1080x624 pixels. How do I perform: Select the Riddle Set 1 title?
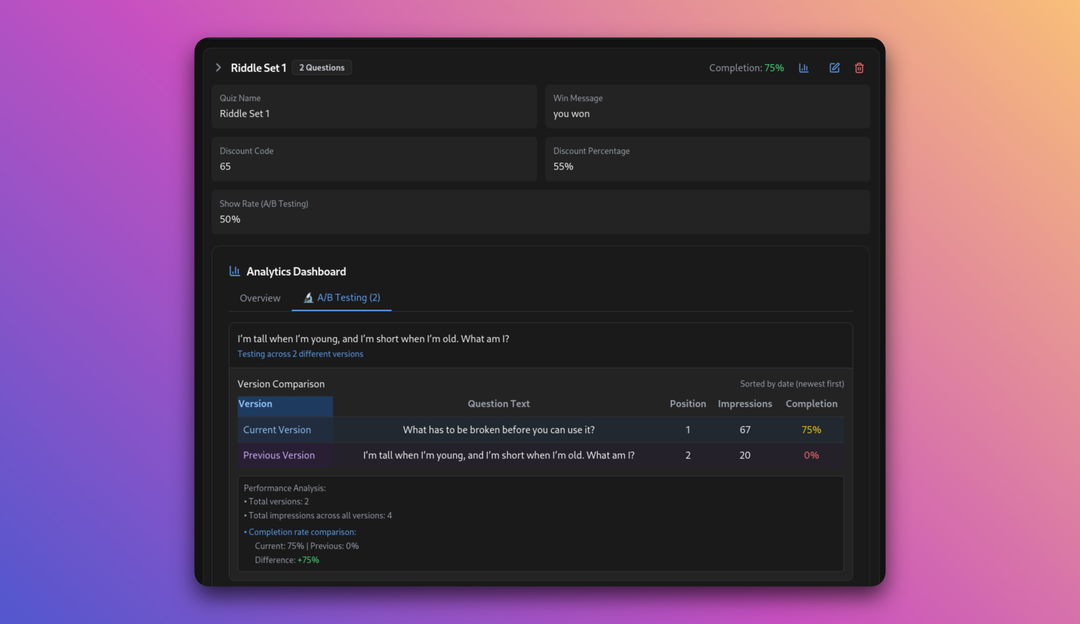point(258,67)
